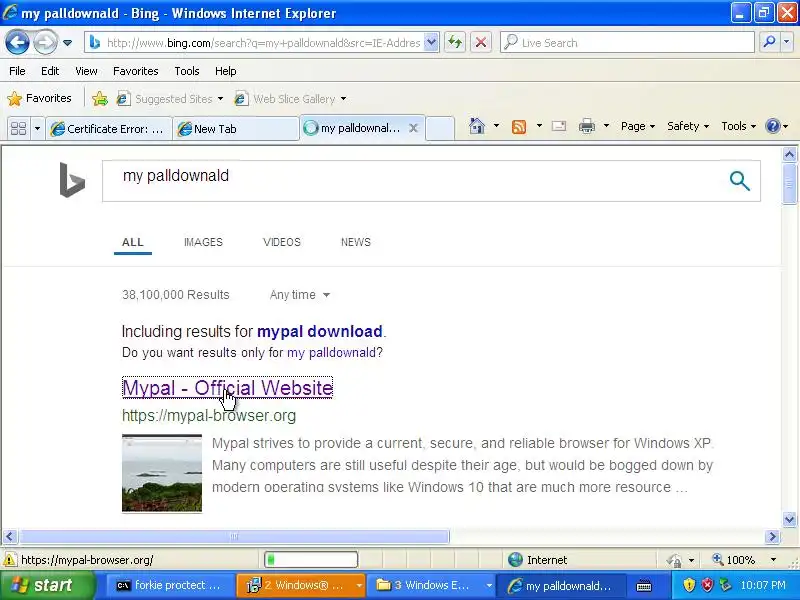The height and width of the screenshot is (600, 800).
Task: Click the Bing search magnifier icon
Action: [739, 181]
